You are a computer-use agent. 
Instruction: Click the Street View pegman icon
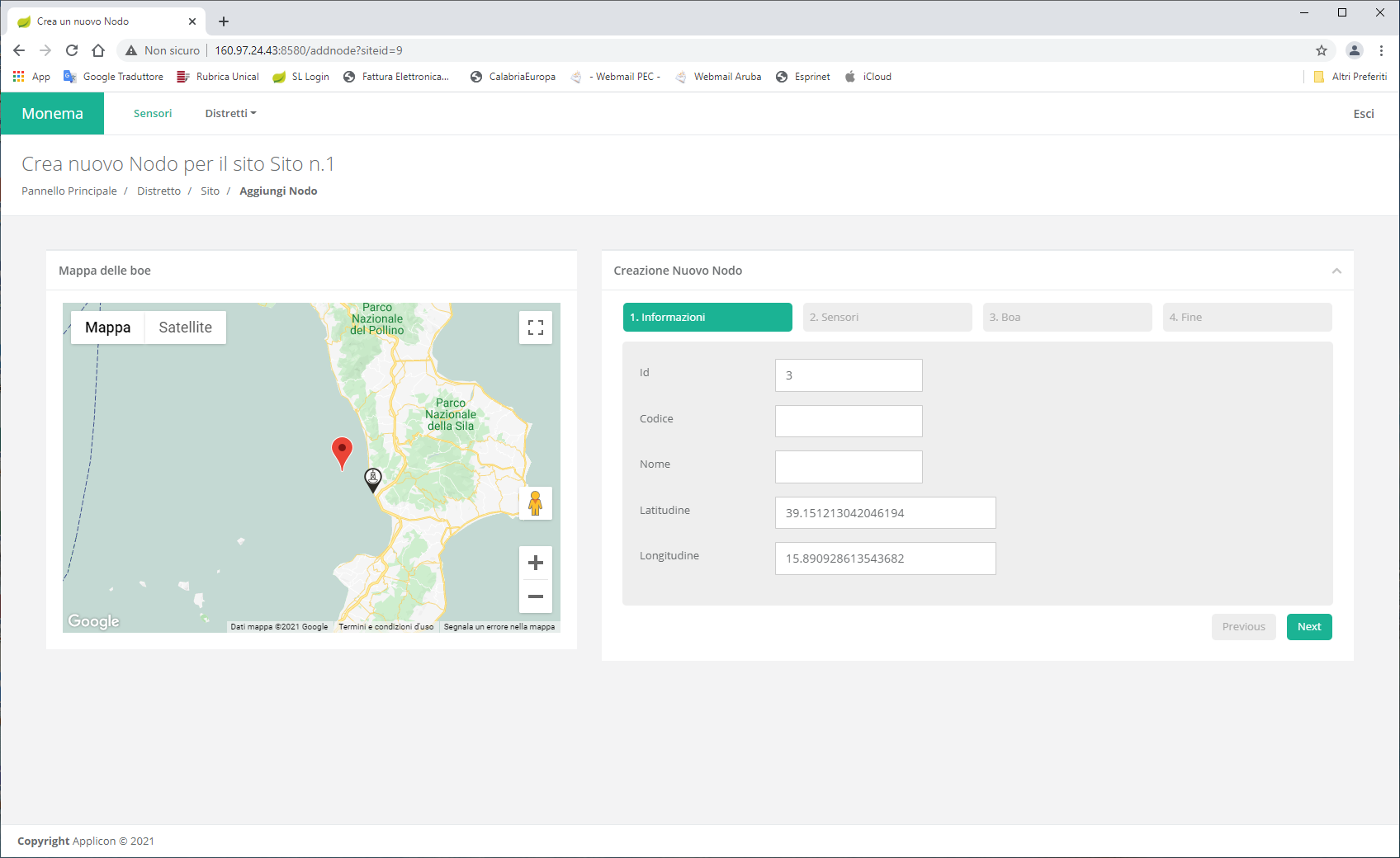pyautogui.click(x=535, y=503)
